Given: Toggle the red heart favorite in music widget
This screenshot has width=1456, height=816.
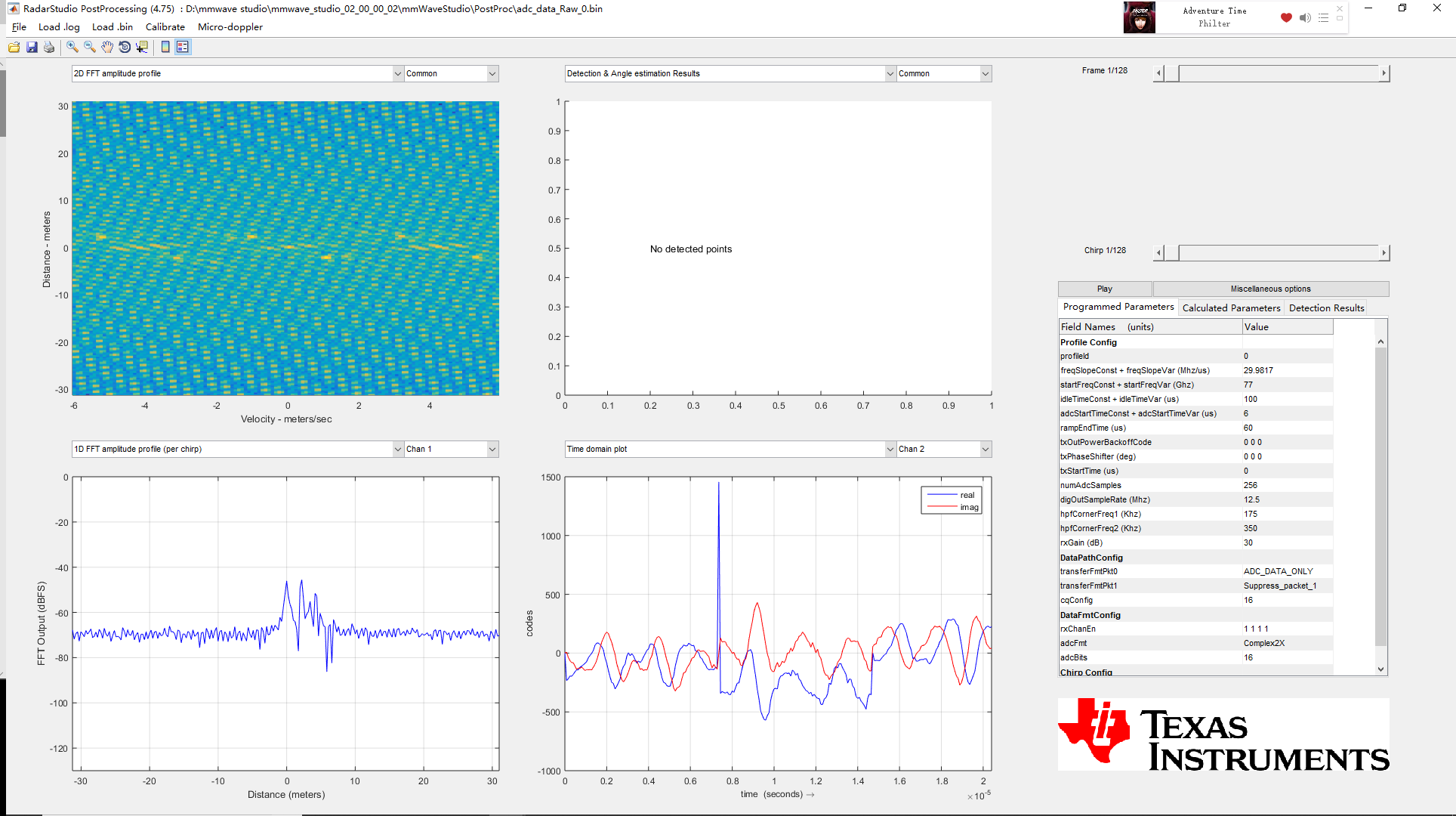Looking at the screenshot, I should (x=1286, y=17).
